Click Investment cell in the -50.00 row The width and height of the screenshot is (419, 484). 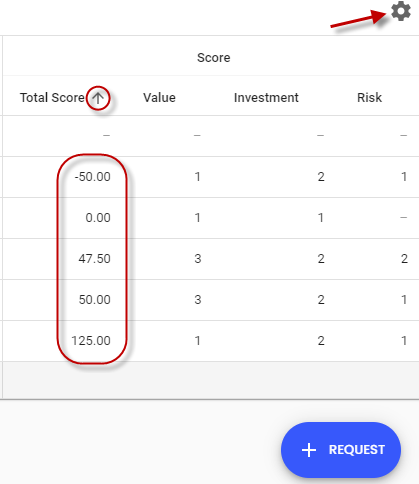[x=321, y=177]
